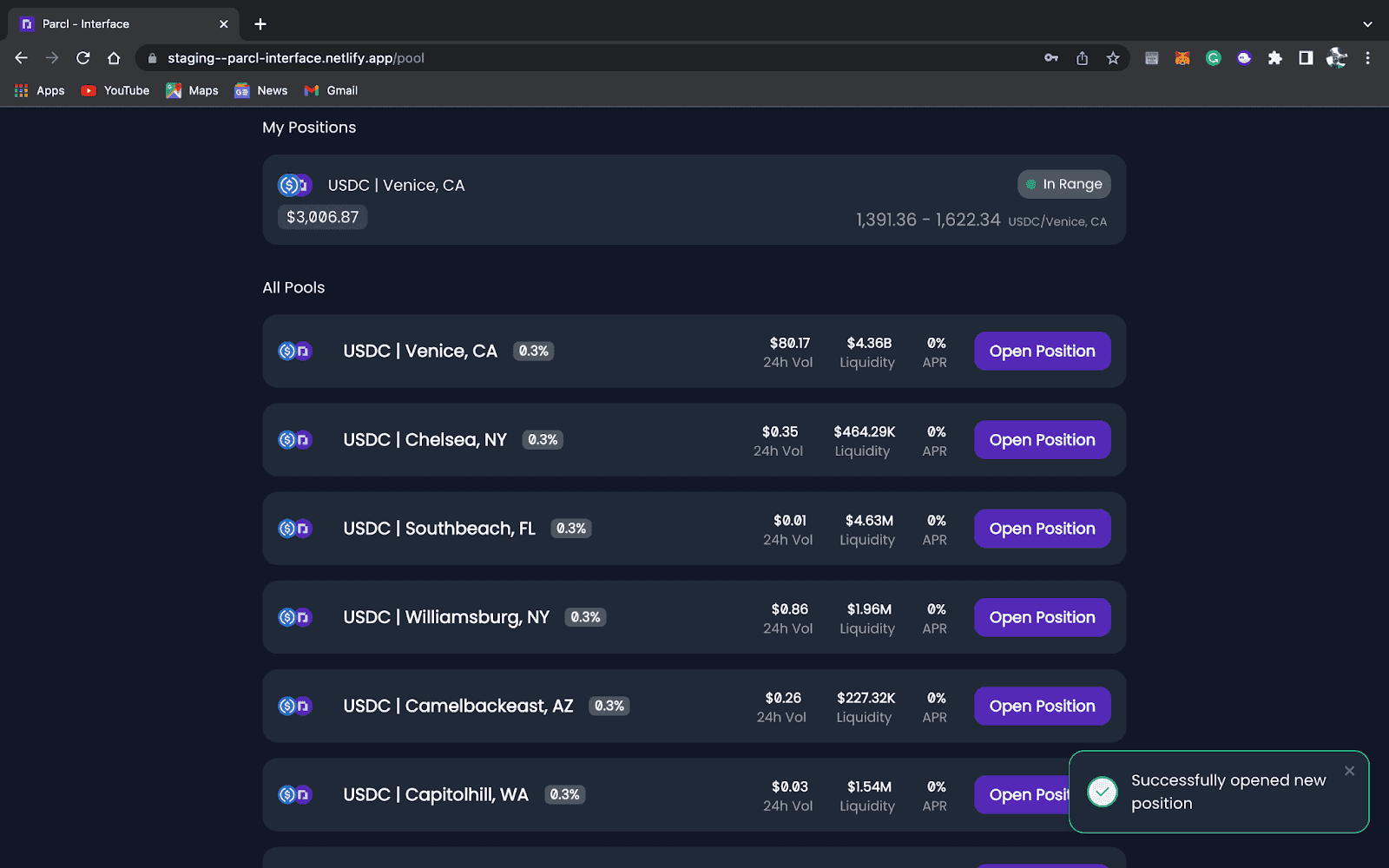Open the Grammarly extension icon
This screenshot has height=868, width=1389.
[x=1214, y=58]
